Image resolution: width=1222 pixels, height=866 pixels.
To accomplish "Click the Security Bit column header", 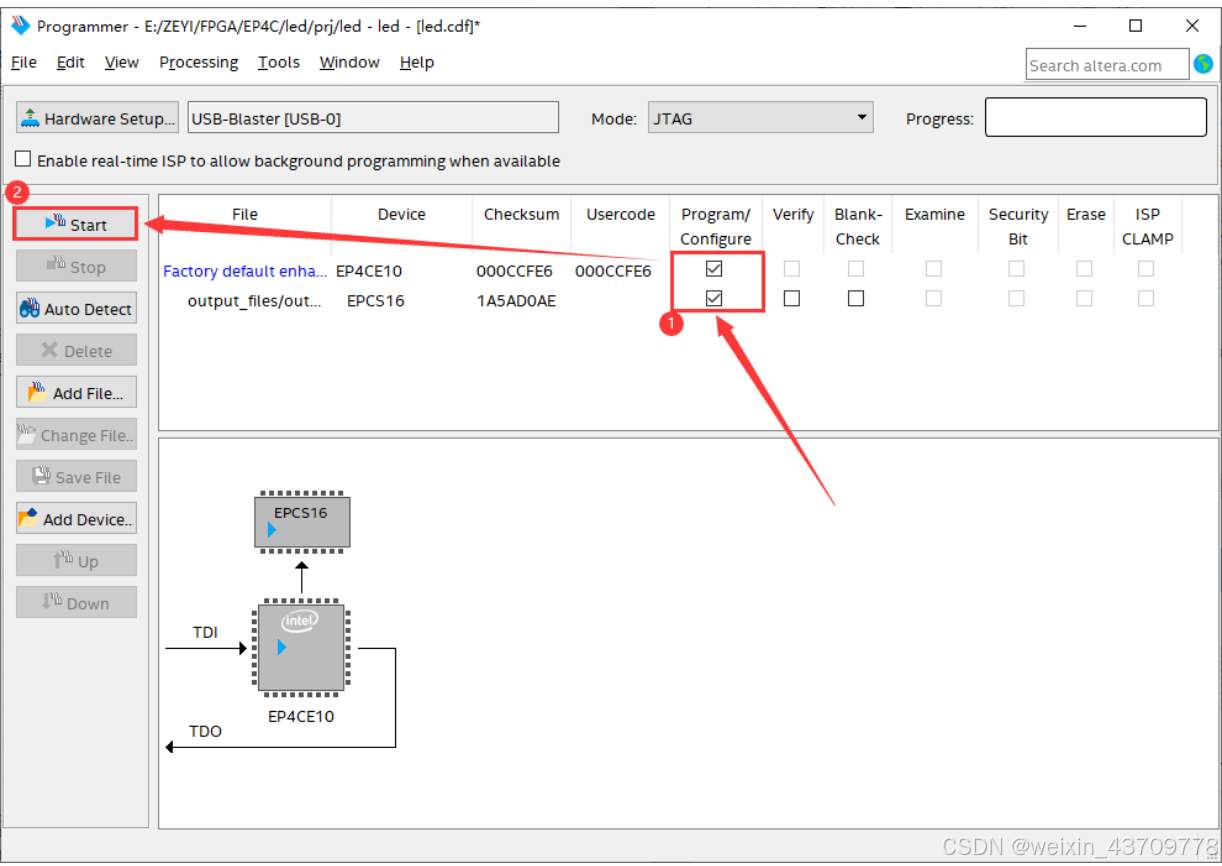I will pos(1018,226).
